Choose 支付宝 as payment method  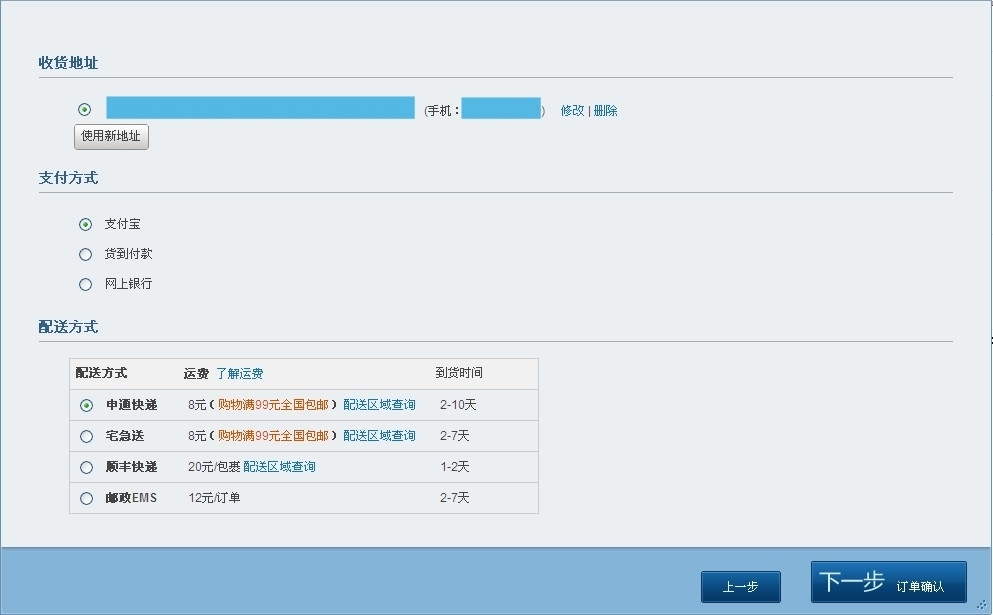tap(85, 224)
